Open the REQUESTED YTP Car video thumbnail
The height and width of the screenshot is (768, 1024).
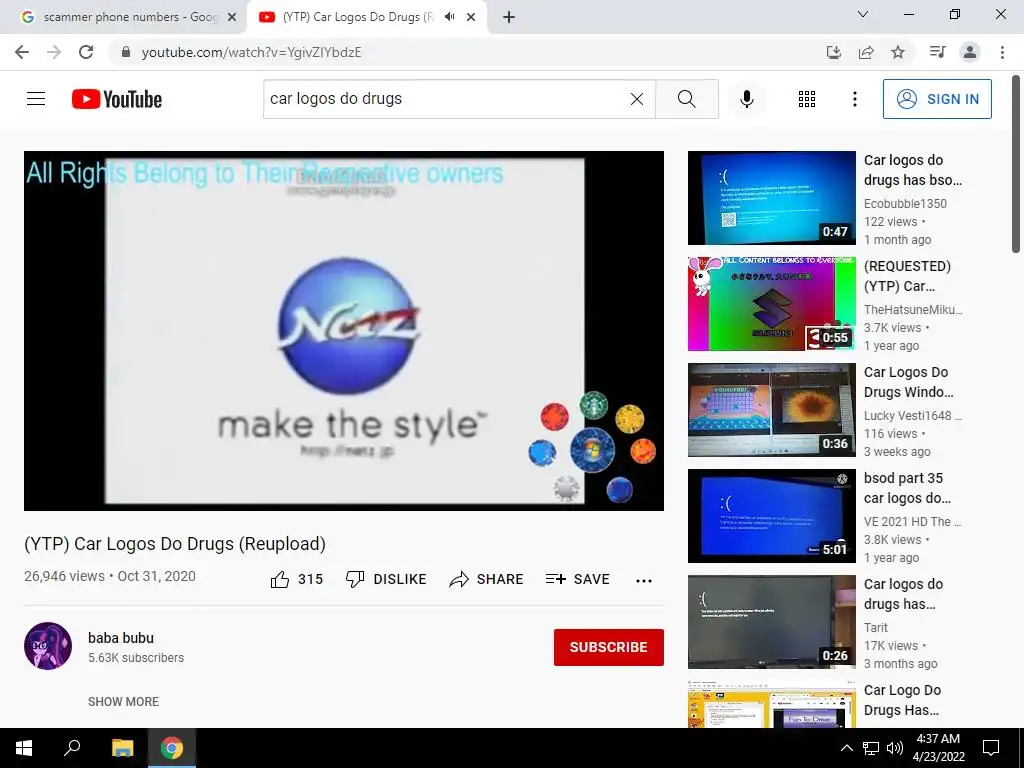coord(771,304)
